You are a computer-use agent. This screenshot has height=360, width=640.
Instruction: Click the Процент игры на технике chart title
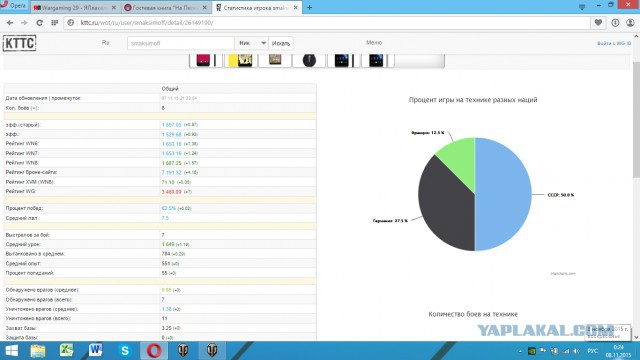pyautogui.click(x=473, y=100)
